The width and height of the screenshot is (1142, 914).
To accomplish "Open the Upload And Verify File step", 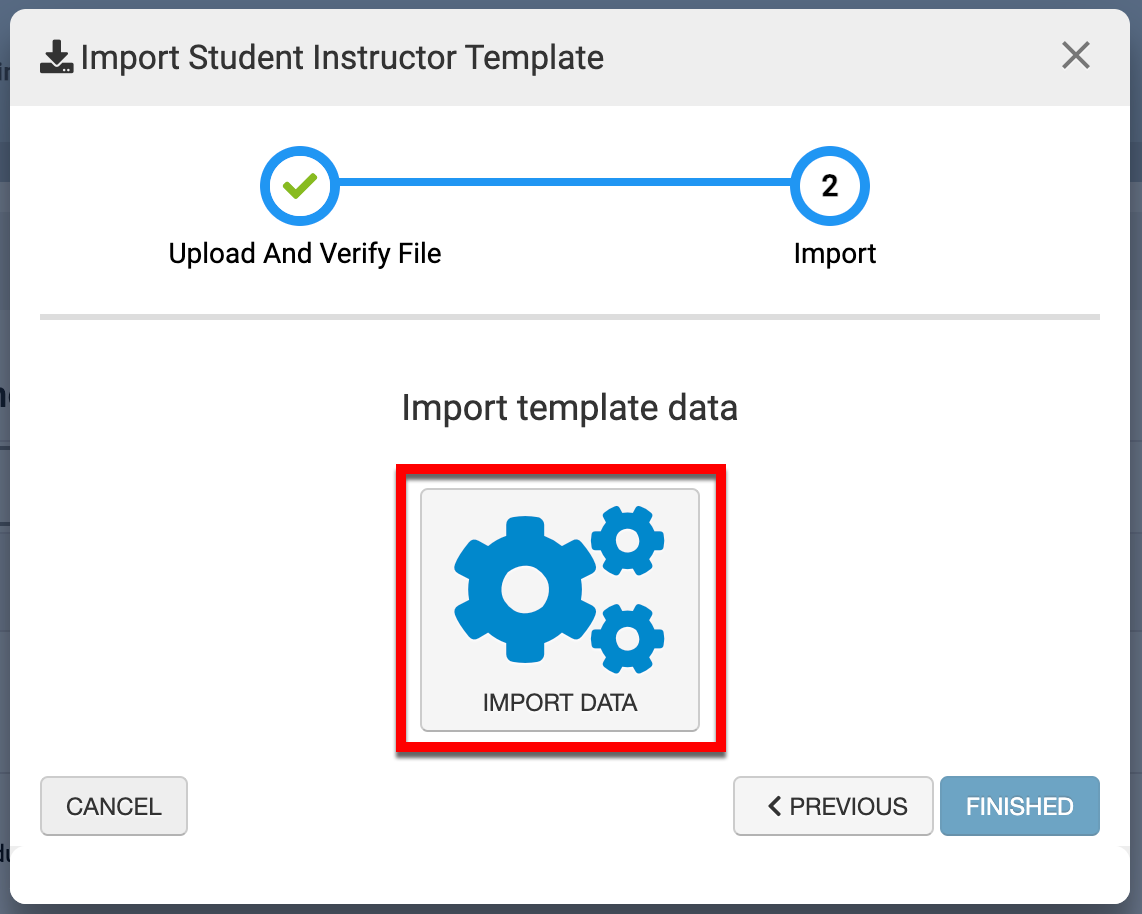I will [x=305, y=254].
